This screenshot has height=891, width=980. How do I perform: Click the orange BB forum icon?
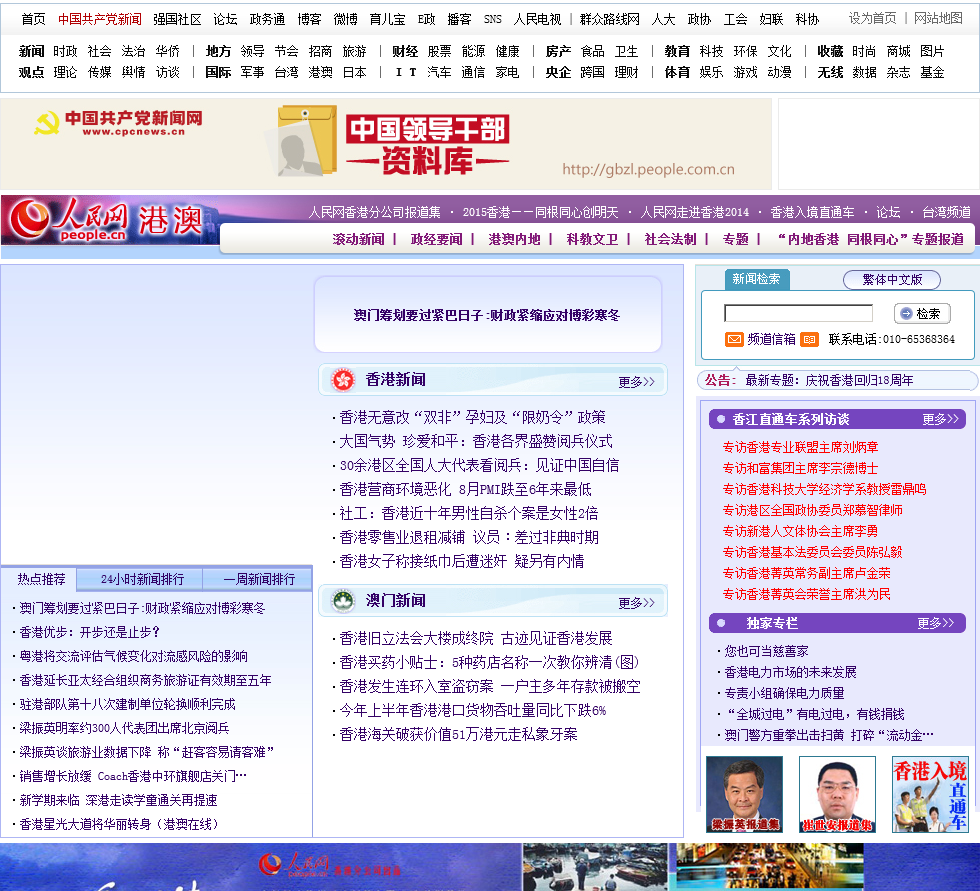[809, 339]
